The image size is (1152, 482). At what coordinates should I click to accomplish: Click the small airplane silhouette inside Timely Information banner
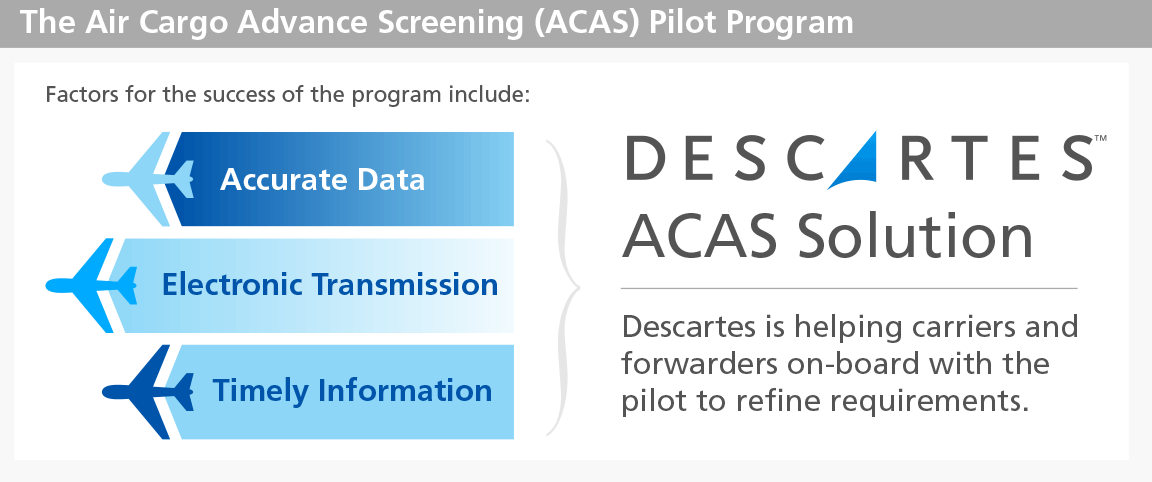coord(180,392)
